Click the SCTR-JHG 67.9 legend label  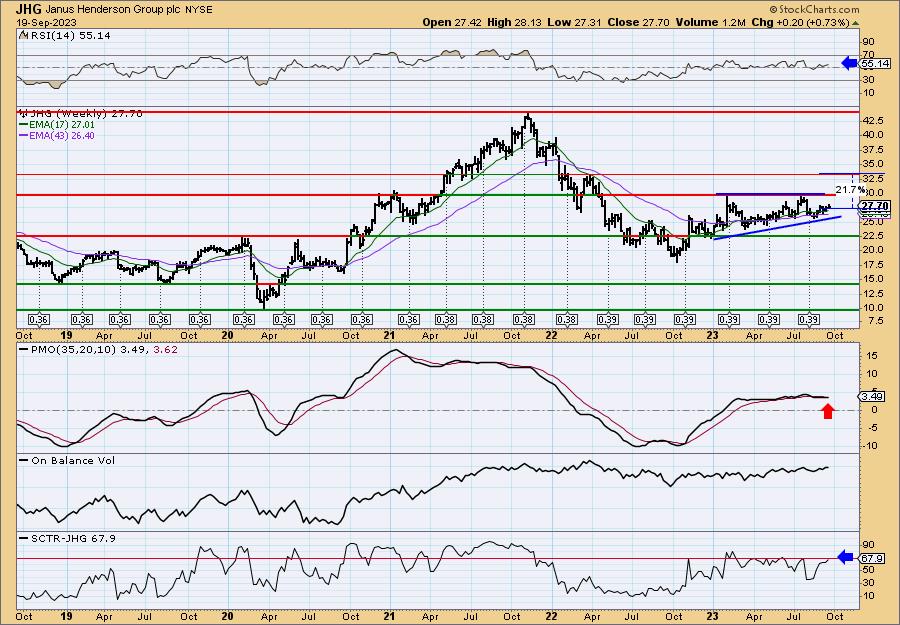click(73, 538)
